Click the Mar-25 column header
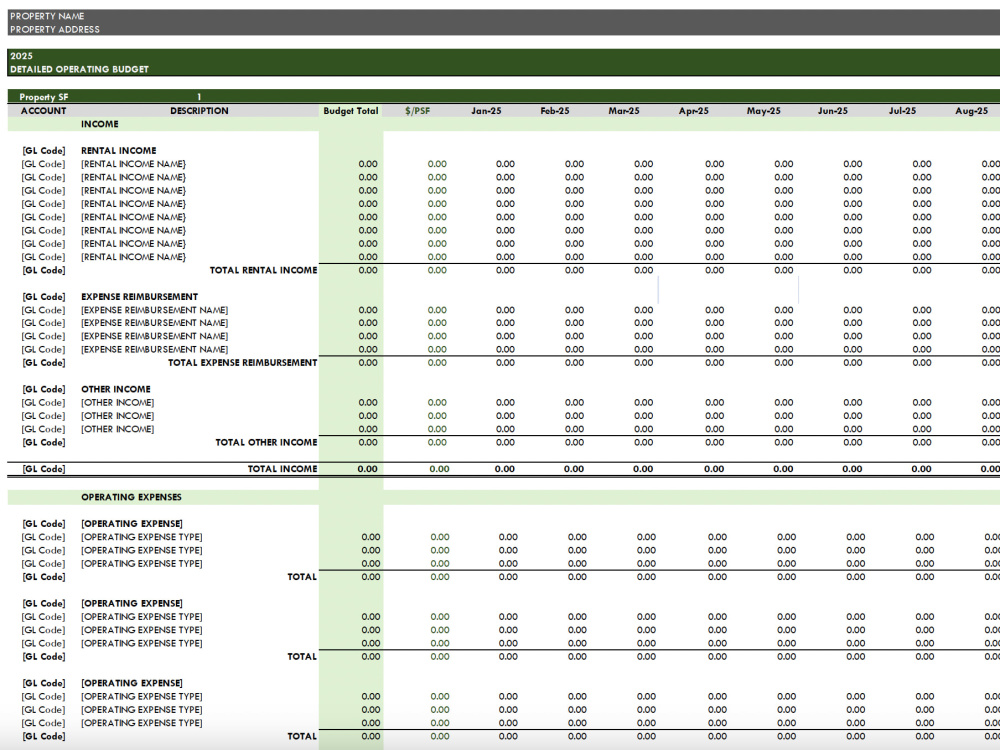 [x=624, y=111]
